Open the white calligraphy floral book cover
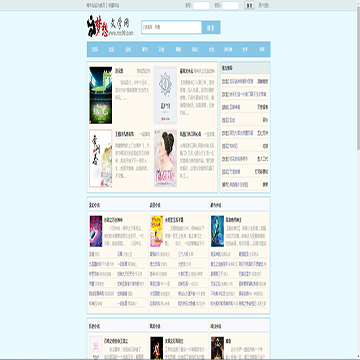This screenshot has width=360, height=360. coord(101,158)
